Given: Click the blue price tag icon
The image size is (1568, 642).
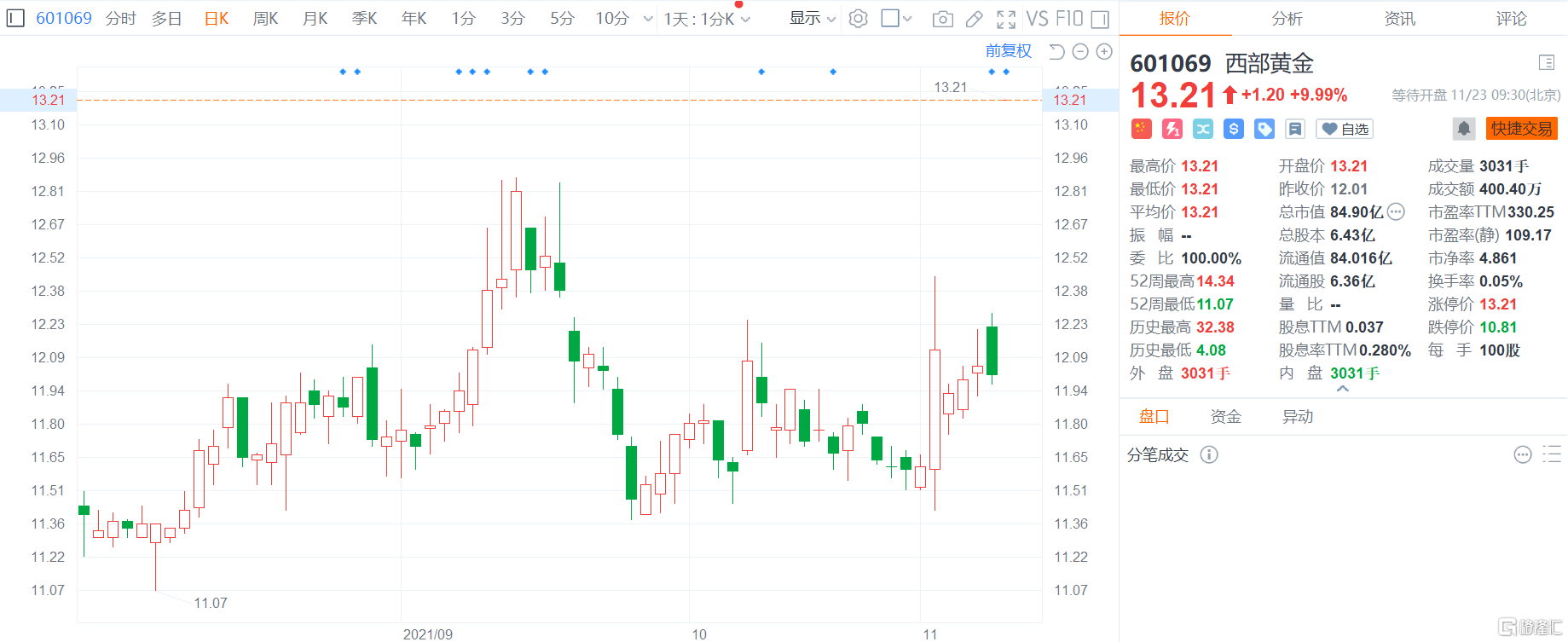Looking at the screenshot, I should [x=1264, y=129].
